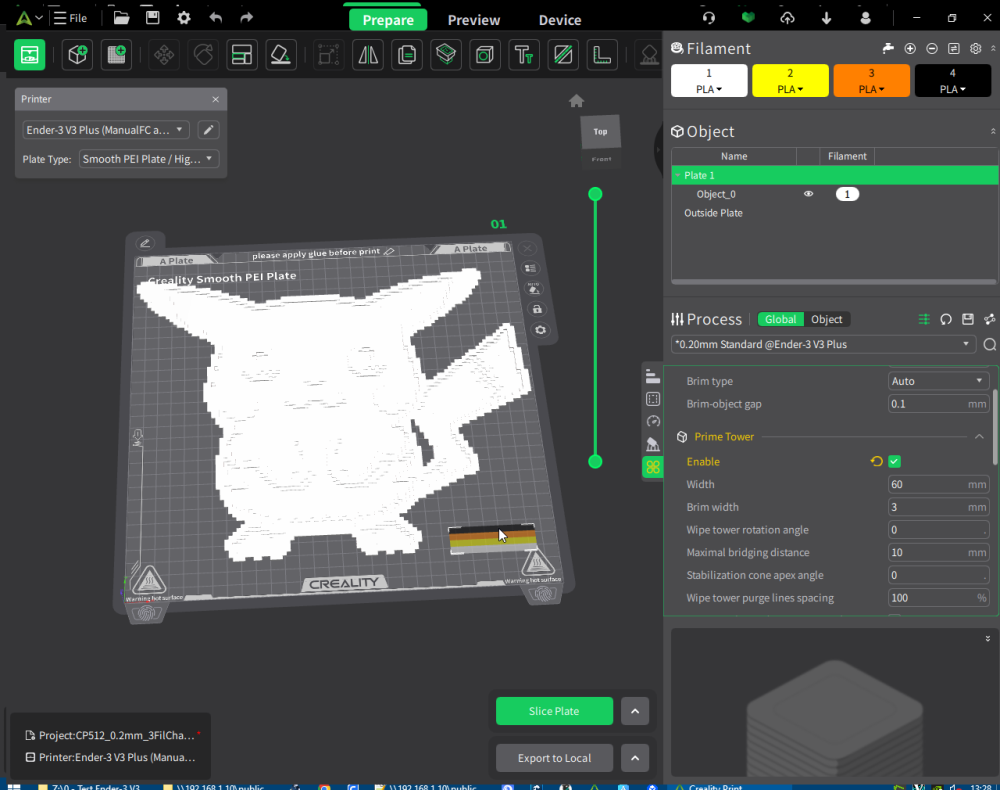Click the plate auto-orient icon
1000x790 pixels.
point(534,289)
